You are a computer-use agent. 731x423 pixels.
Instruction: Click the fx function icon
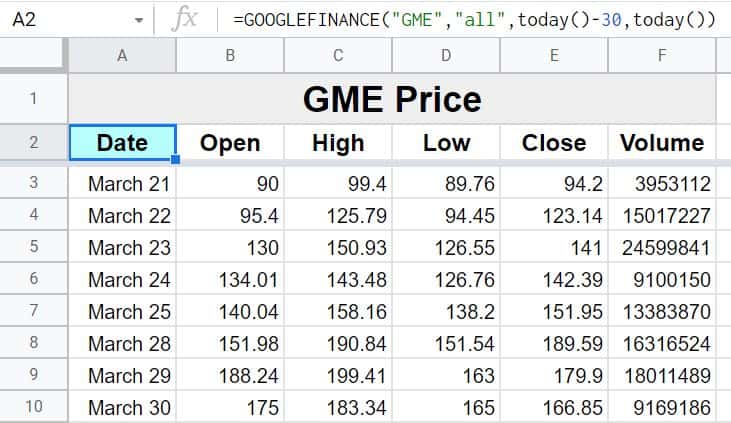(186, 19)
